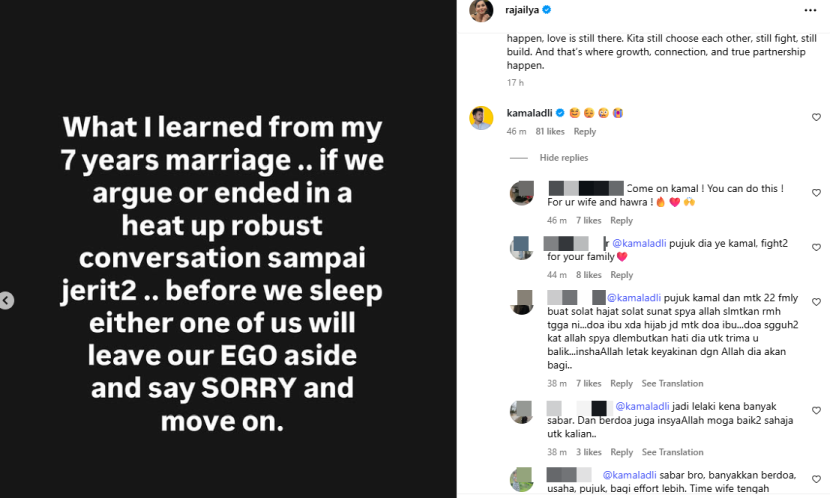Collapse replies with Hide replies
Screen dimensions: 830x498
point(563,158)
